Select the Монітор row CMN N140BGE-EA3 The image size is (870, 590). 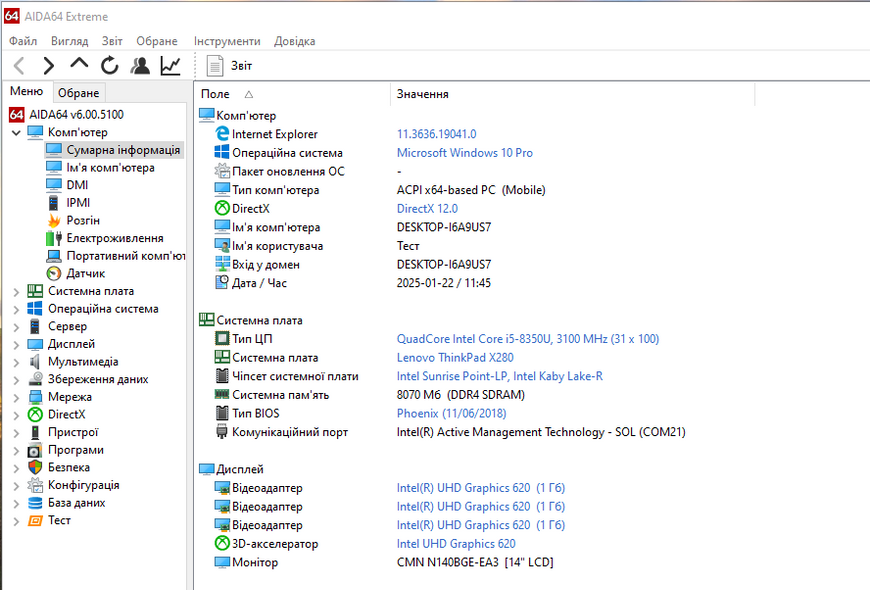click(x=475, y=562)
